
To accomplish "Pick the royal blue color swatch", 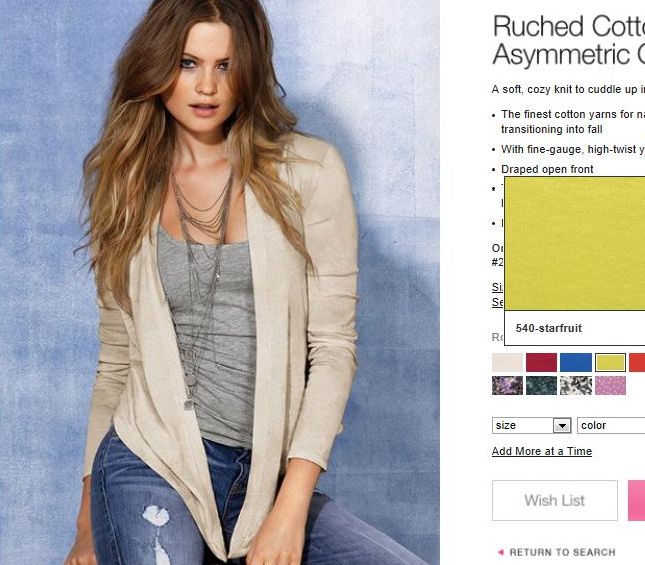I will pos(576,362).
